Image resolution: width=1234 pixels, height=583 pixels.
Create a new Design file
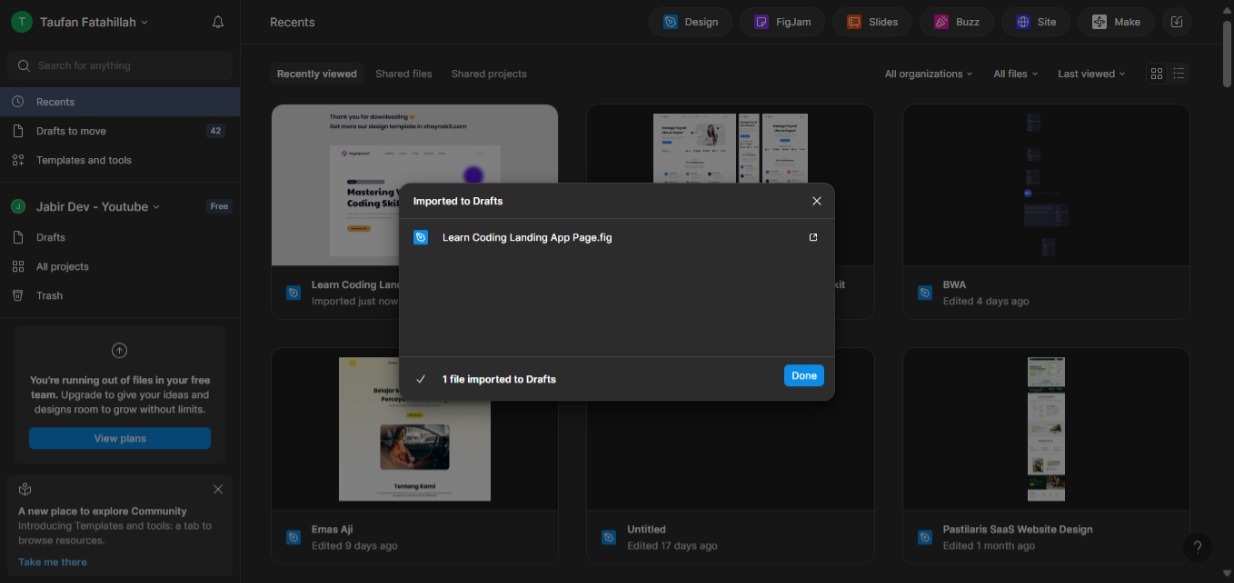click(691, 22)
